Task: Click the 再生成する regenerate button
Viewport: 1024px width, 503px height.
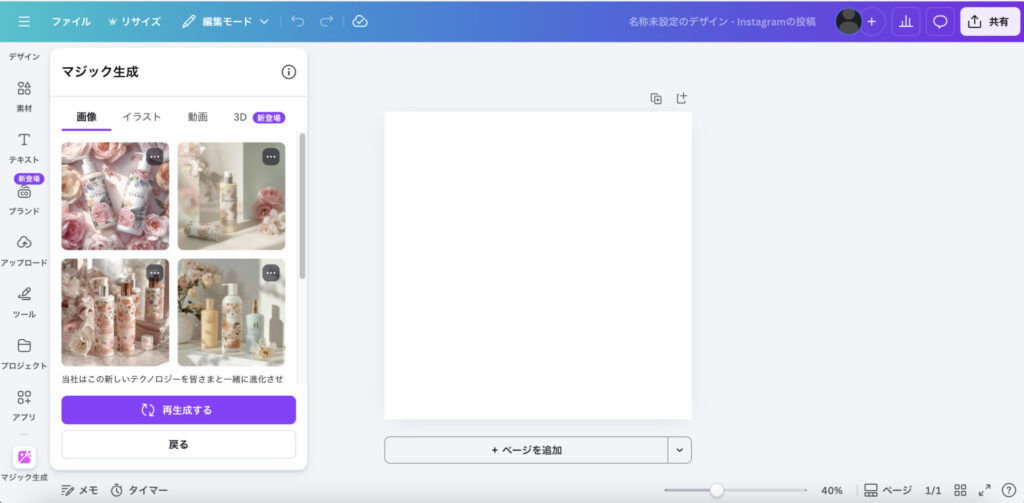Action: 178,410
